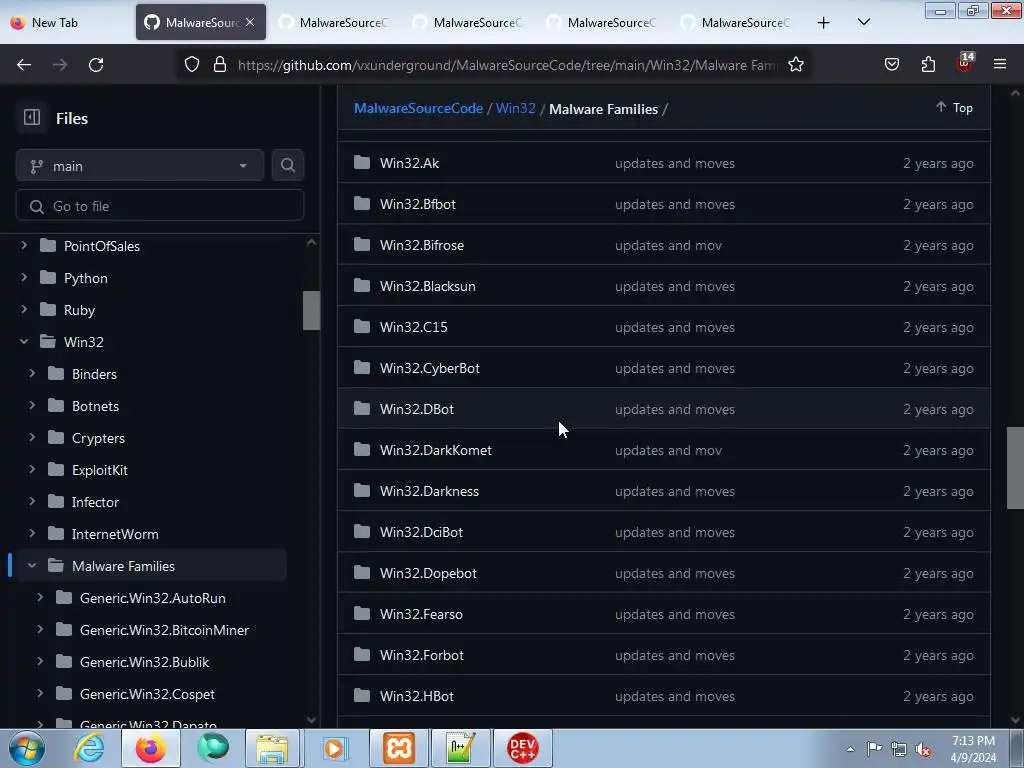This screenshot has width=1024, height=768.
Task: Open the main branch dropdown
Action: [140, 166]
